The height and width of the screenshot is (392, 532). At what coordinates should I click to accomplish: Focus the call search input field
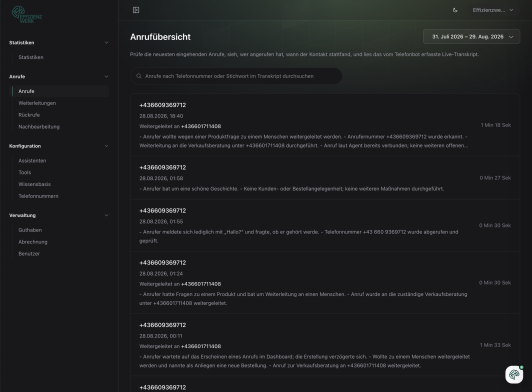pos(236,76)
